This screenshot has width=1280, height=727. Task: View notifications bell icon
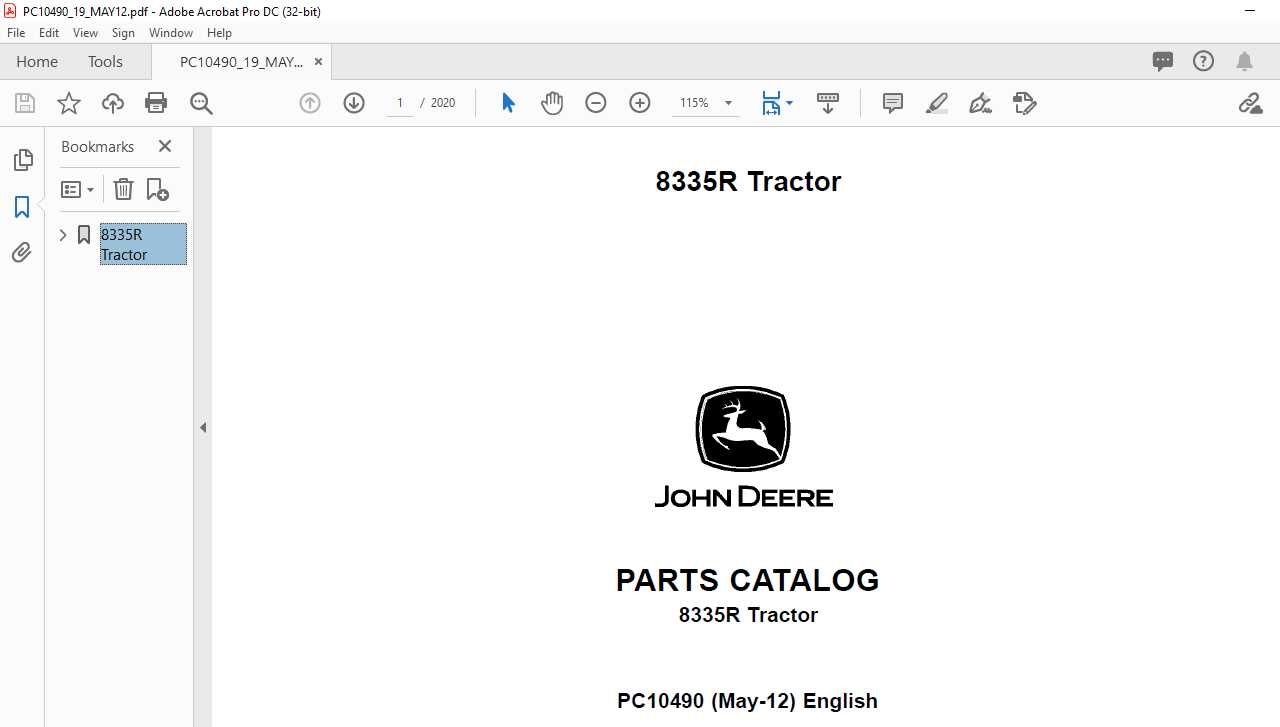point(1245,62)
